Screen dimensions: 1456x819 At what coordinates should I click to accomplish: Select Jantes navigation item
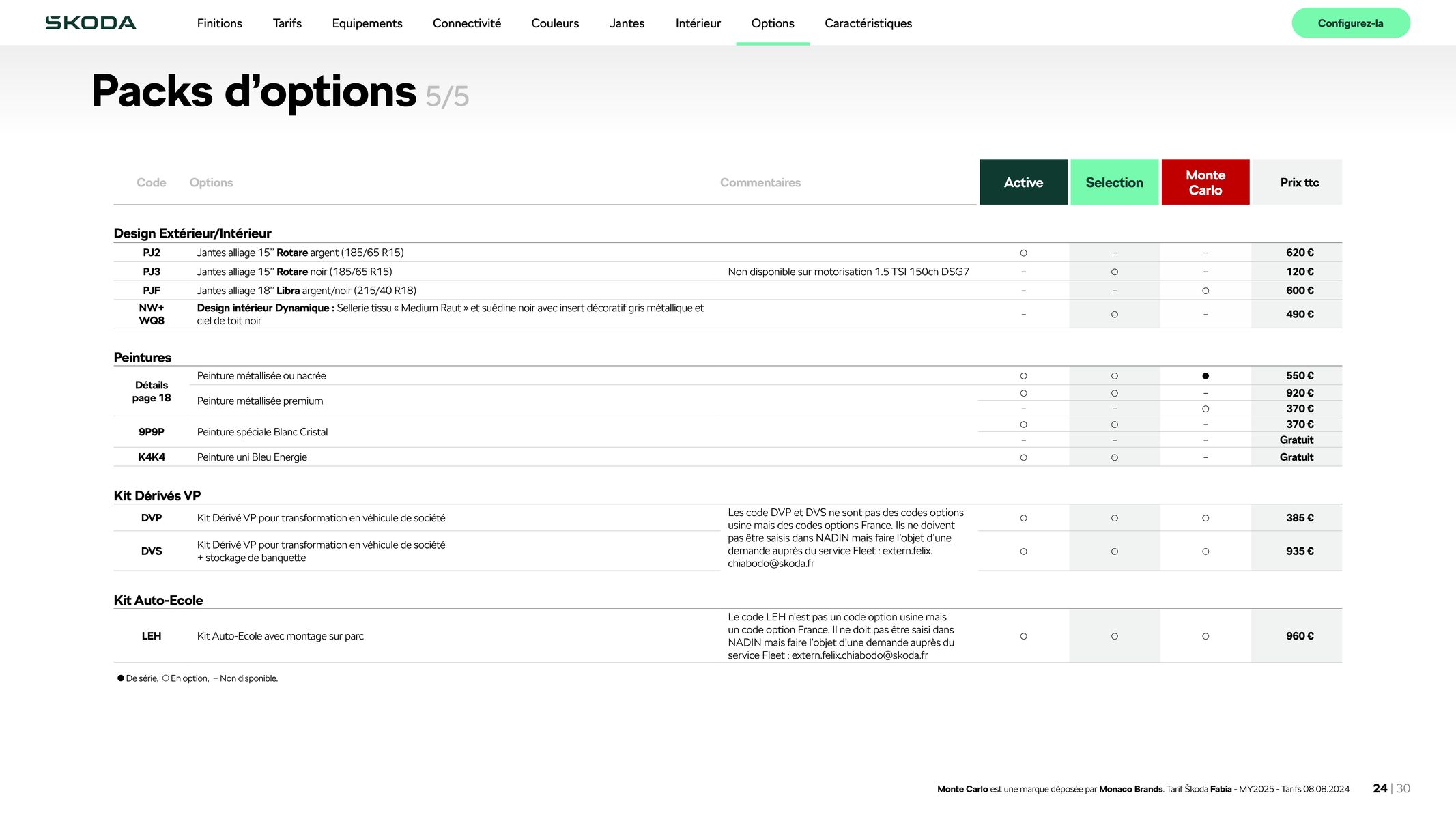tap(627, 23)
